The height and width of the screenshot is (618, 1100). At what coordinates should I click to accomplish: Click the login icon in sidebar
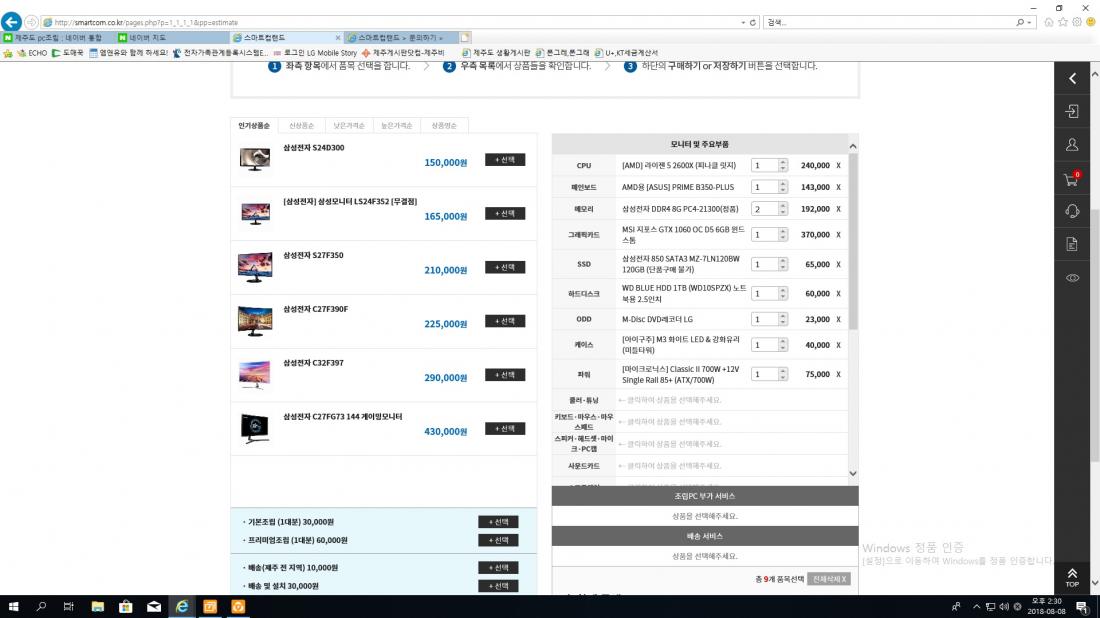coord(1072,111)
